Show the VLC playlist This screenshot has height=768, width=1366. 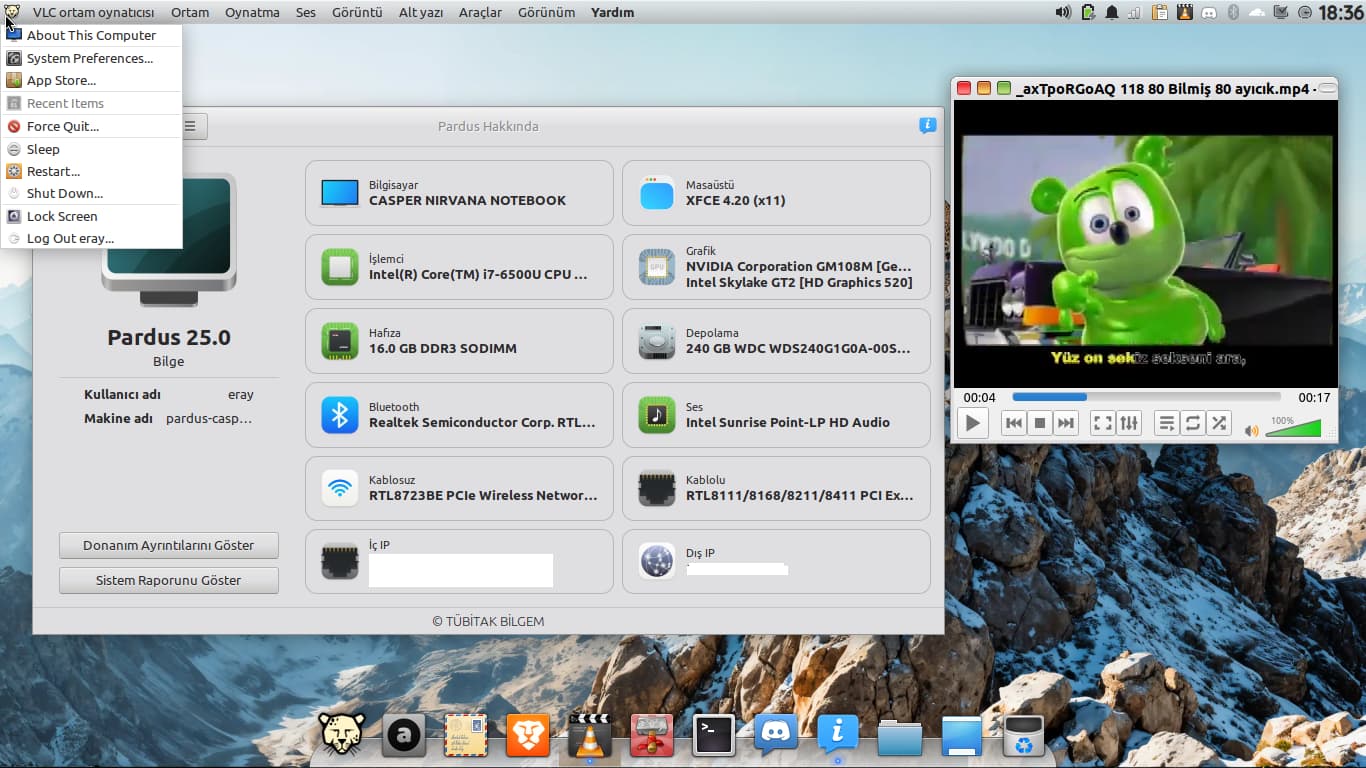[1167, 423]
